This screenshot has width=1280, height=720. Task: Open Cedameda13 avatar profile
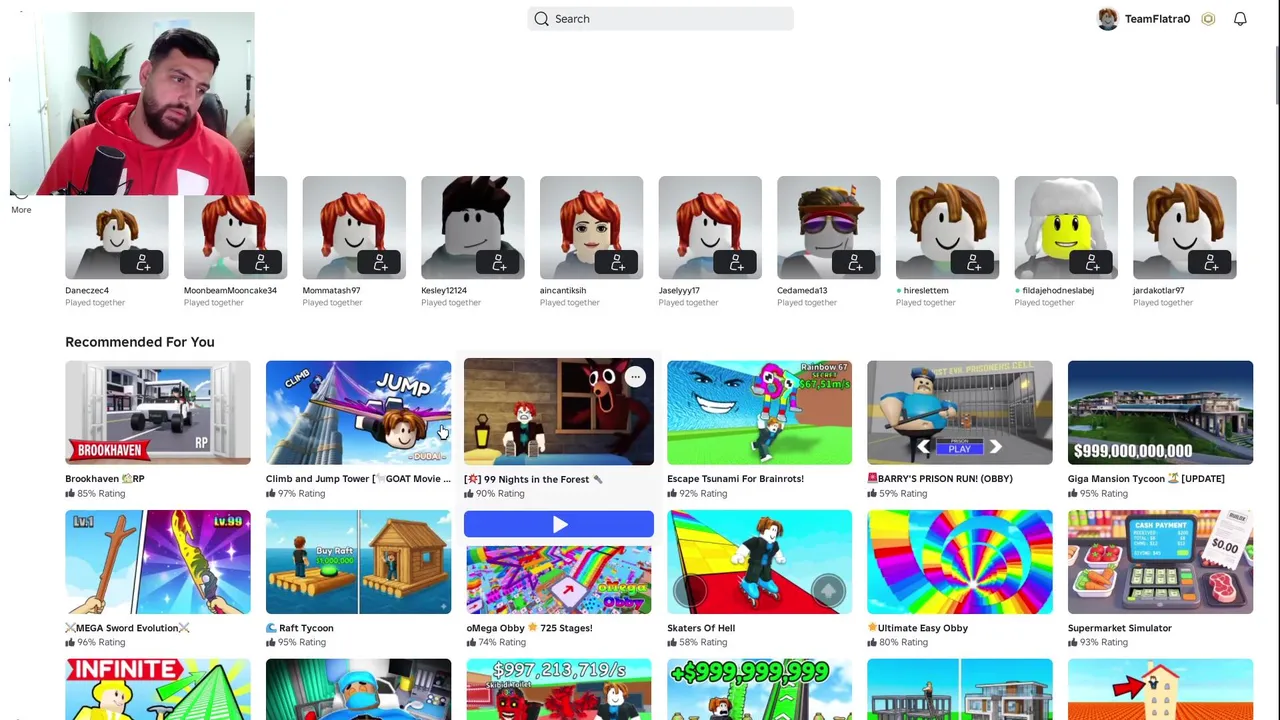tap(829, 227)
